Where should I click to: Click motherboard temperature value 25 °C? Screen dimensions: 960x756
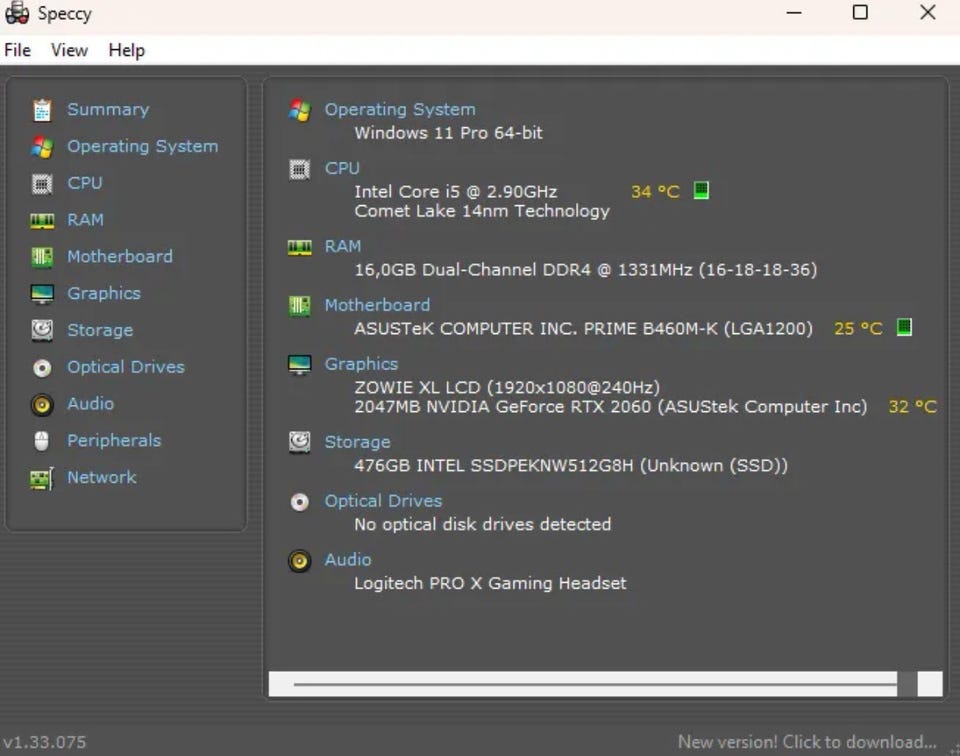[x=858, y=329]
